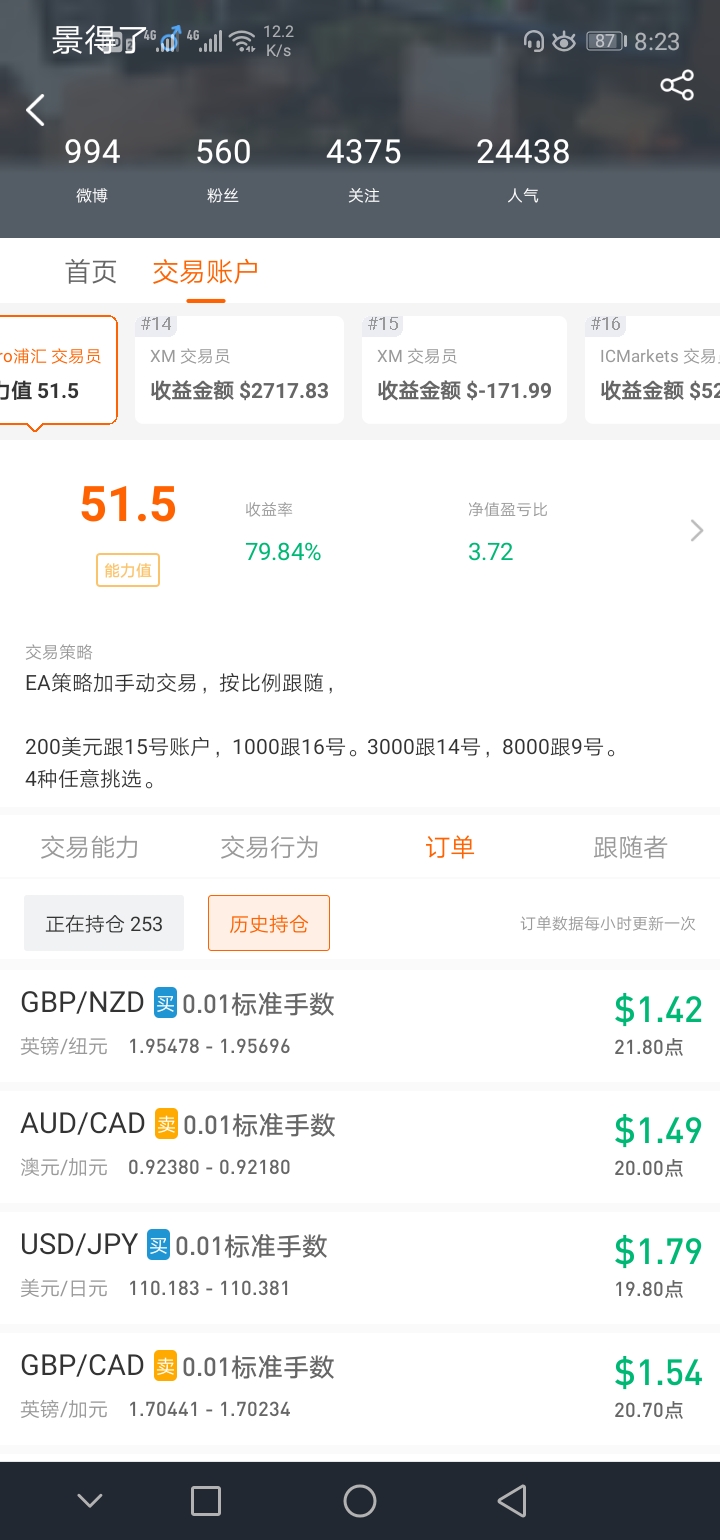The image size is (720, 1540).
Task: Show 正在持仓 253 orders
Action: point(104,923)
